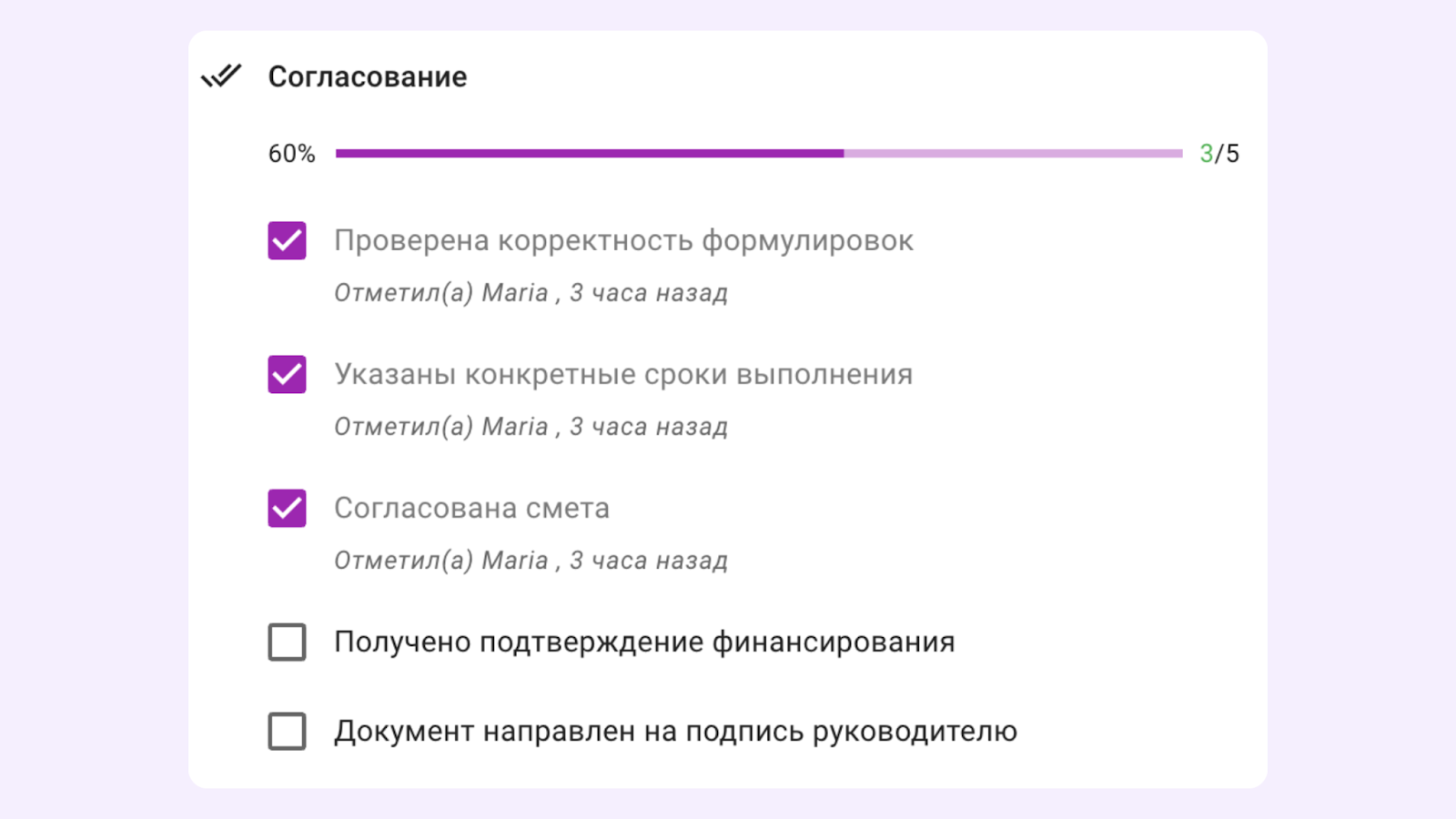The width and height of the screenshot is (1456, 819).
Task: Select the 3/5 completion counter
Action: point(1219,153)
